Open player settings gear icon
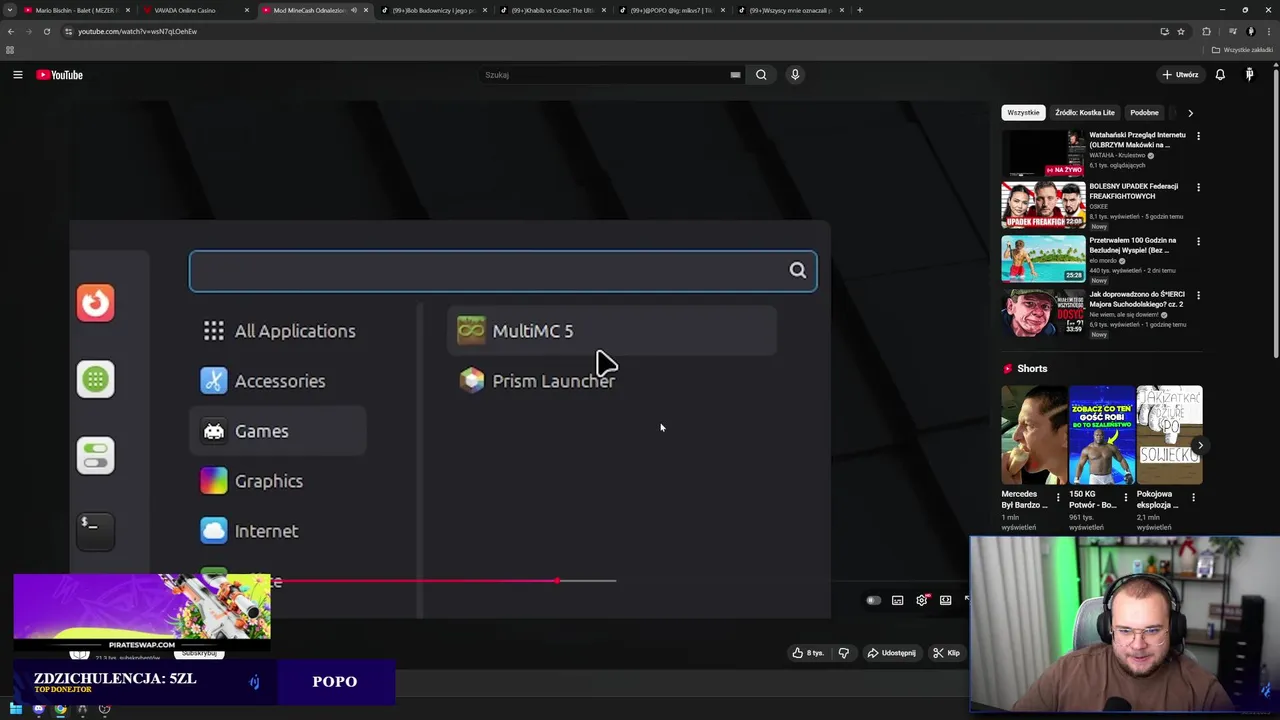Image resolution: width=1280 pixels, height=720 pixels. pos(922,600)
